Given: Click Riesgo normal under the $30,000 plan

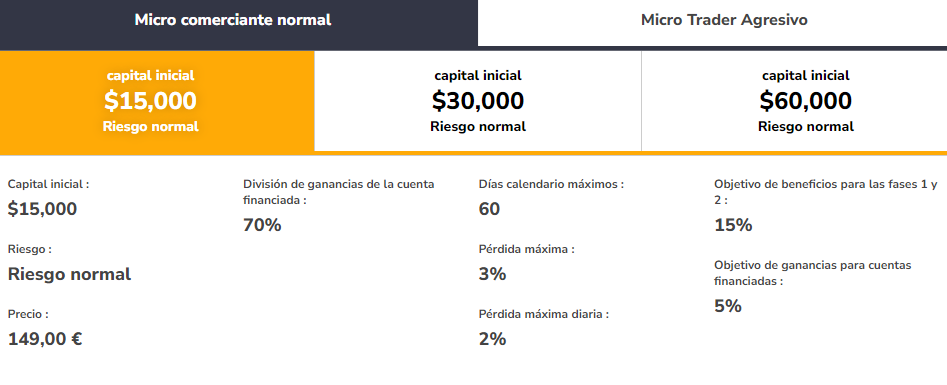Looking at the screenshot, I should tap(478, 127).
